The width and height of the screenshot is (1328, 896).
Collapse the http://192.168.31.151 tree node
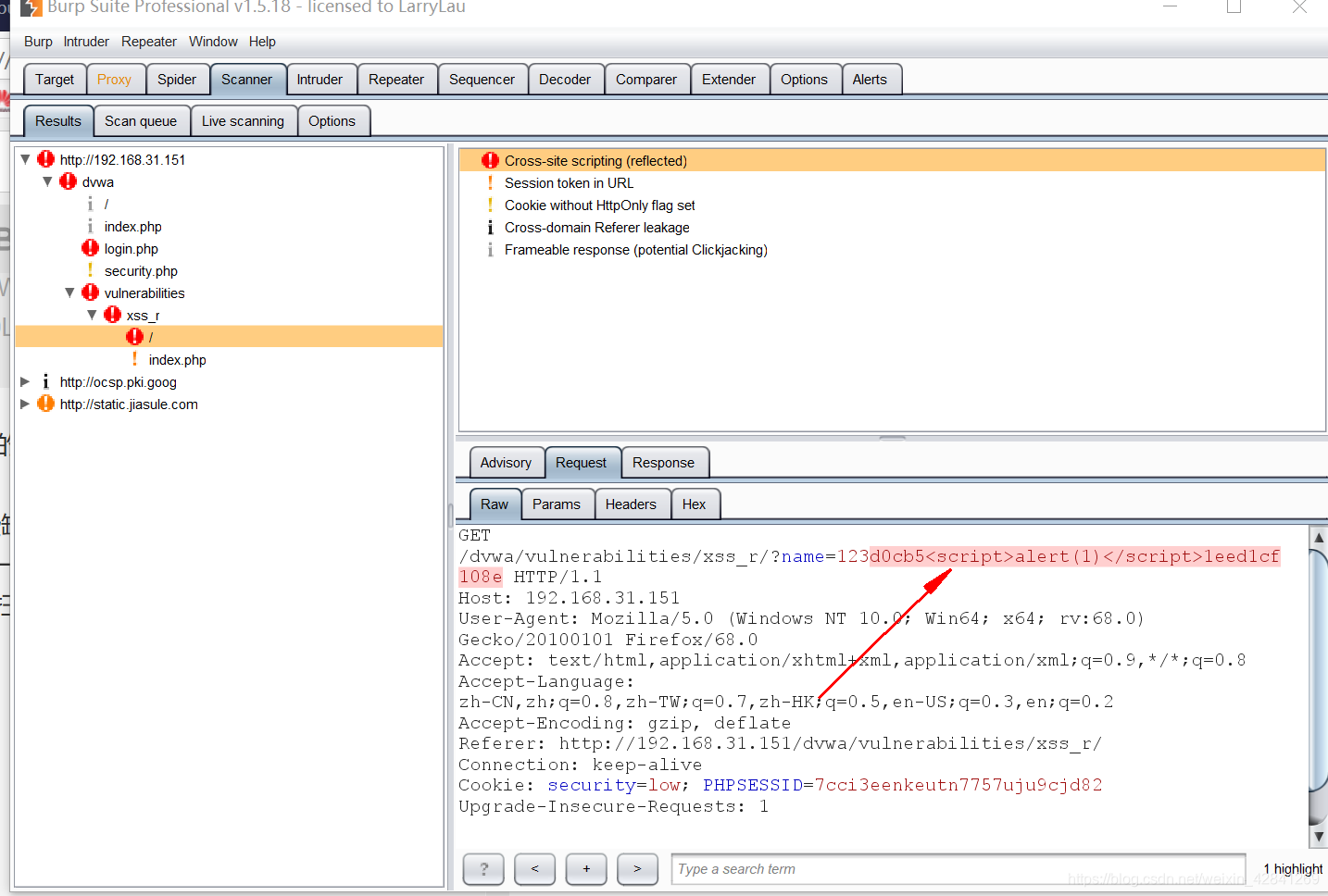pyautogui.click(x=25, y=159)
